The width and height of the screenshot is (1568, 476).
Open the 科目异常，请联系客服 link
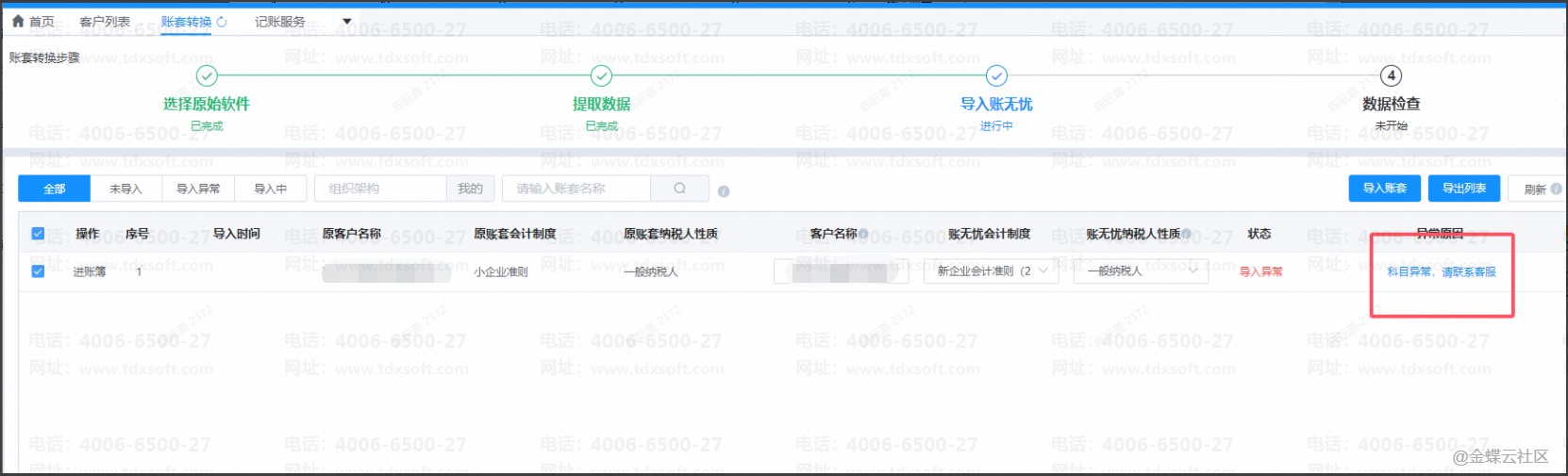tap(1441, 271)
